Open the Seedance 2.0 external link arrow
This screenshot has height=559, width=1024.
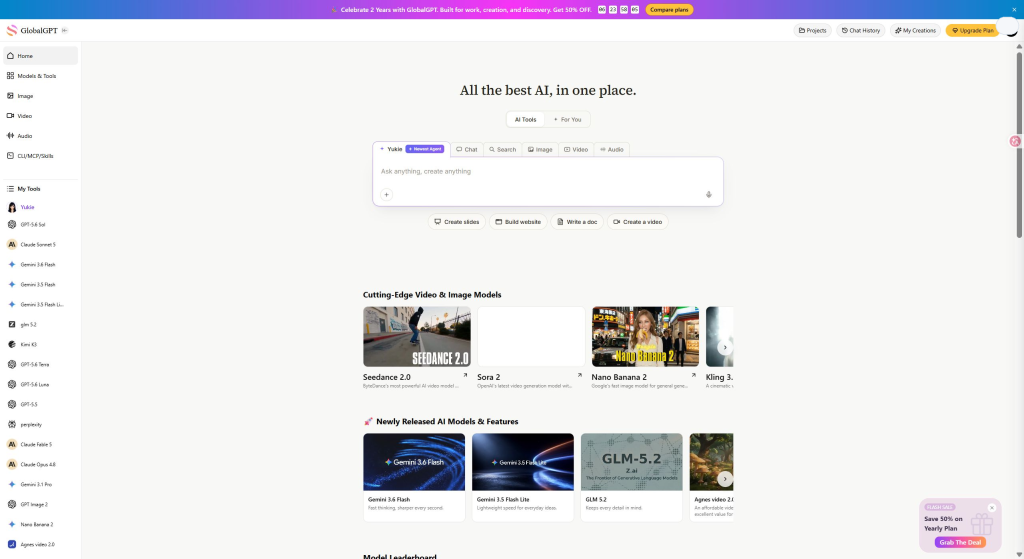coord(465,375)
